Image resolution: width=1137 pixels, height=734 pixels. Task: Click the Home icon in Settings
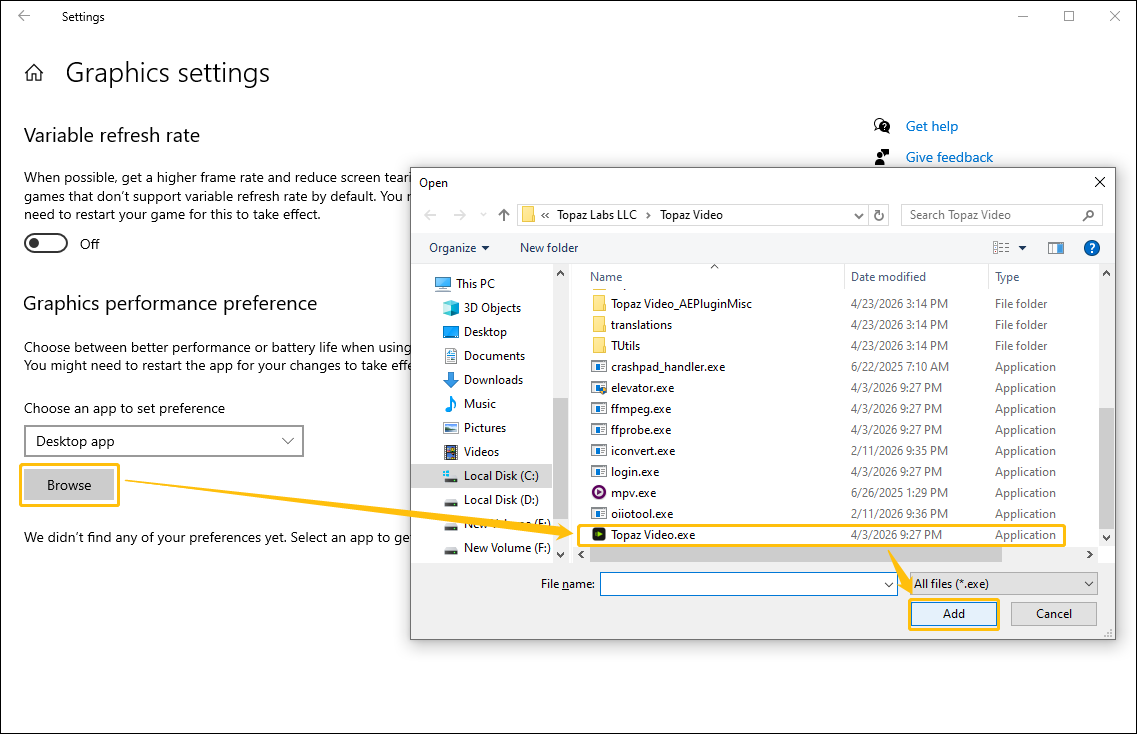coord(34,72)
